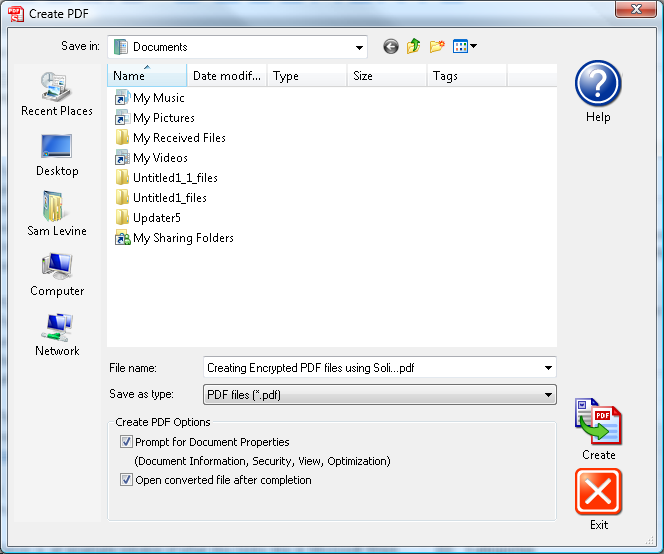664x554 pixels.
Task: Select the My Videos folder
Action: click(x=152, y=158)
